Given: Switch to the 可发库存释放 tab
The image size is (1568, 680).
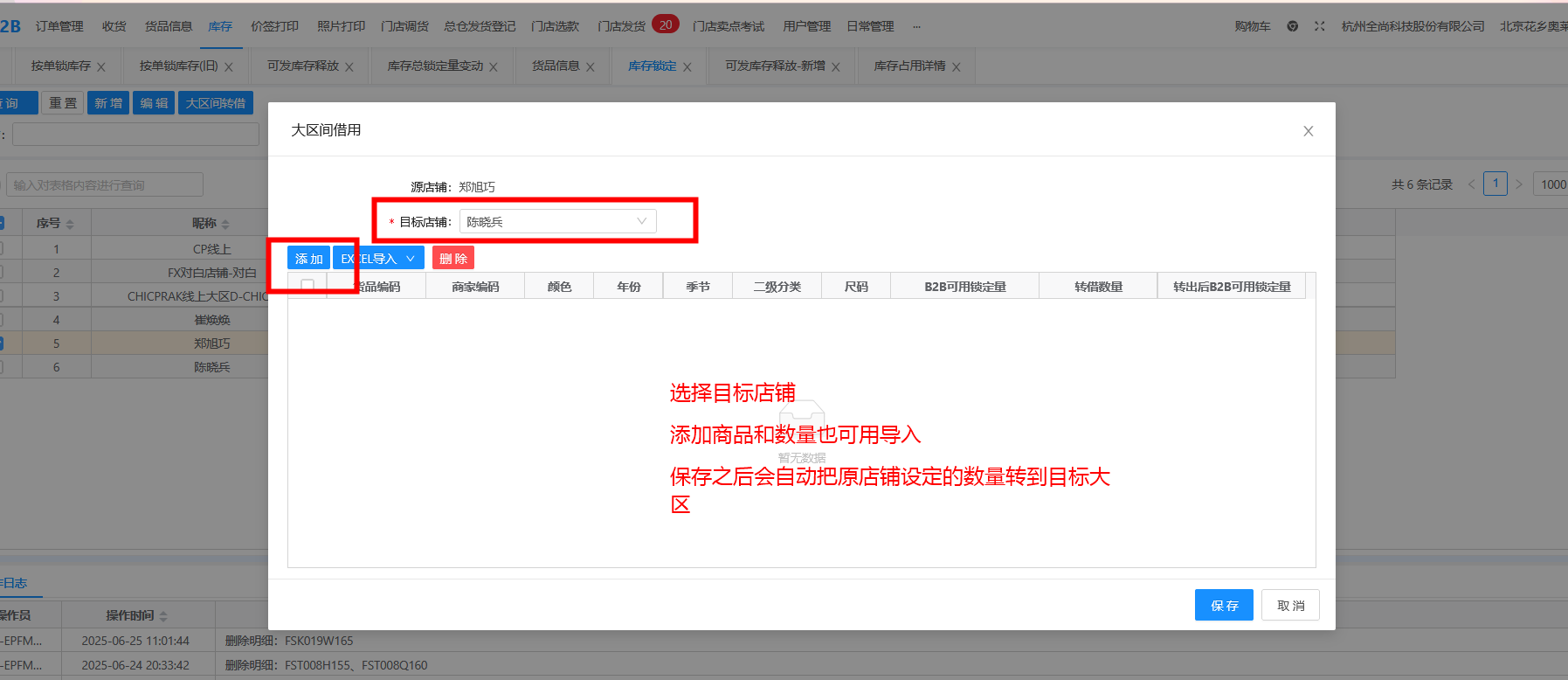Looking at the screenshot, I should (303, 66).
